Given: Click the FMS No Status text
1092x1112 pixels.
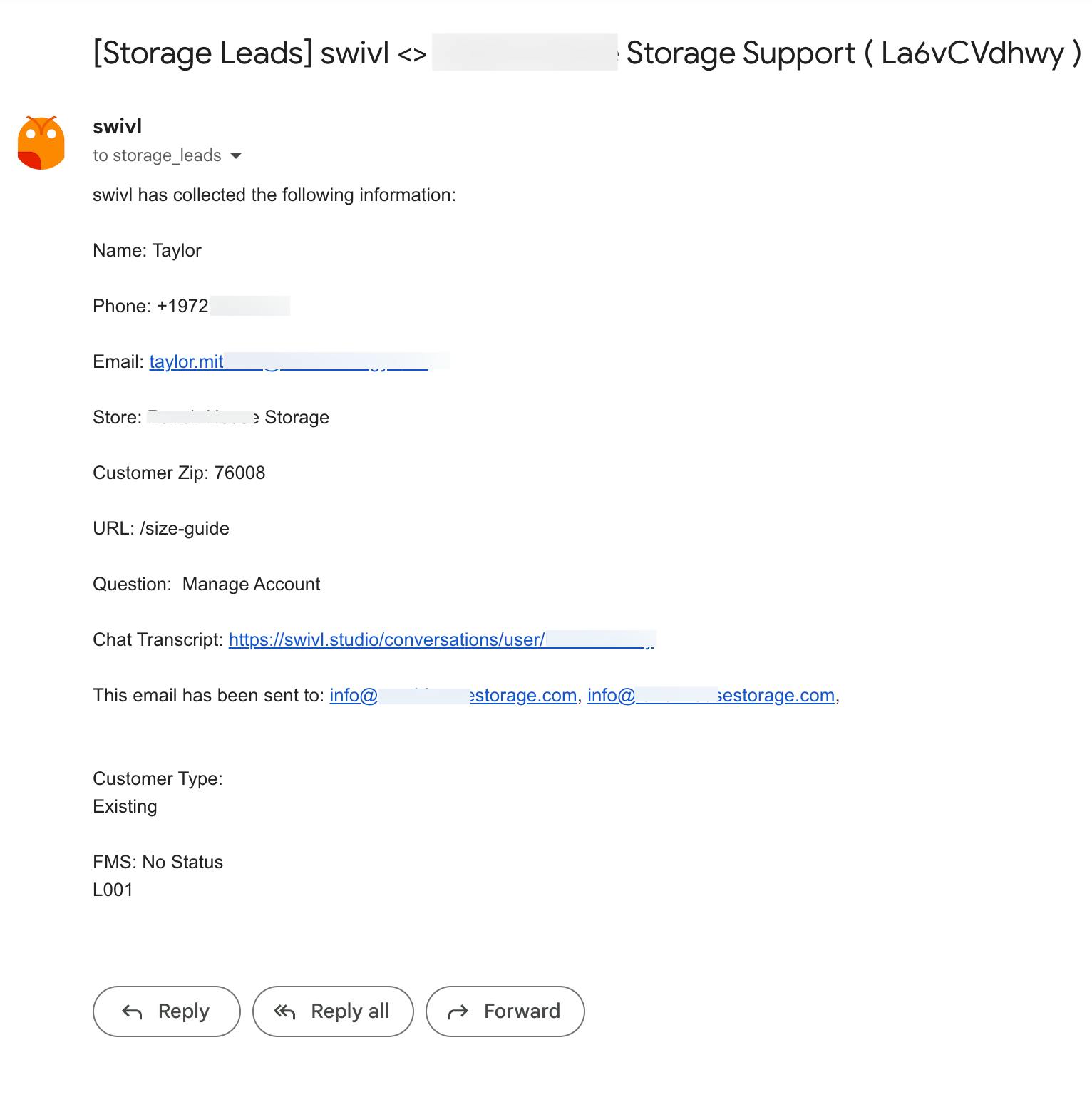Looking at the screenshot, I should coord(158,863).
